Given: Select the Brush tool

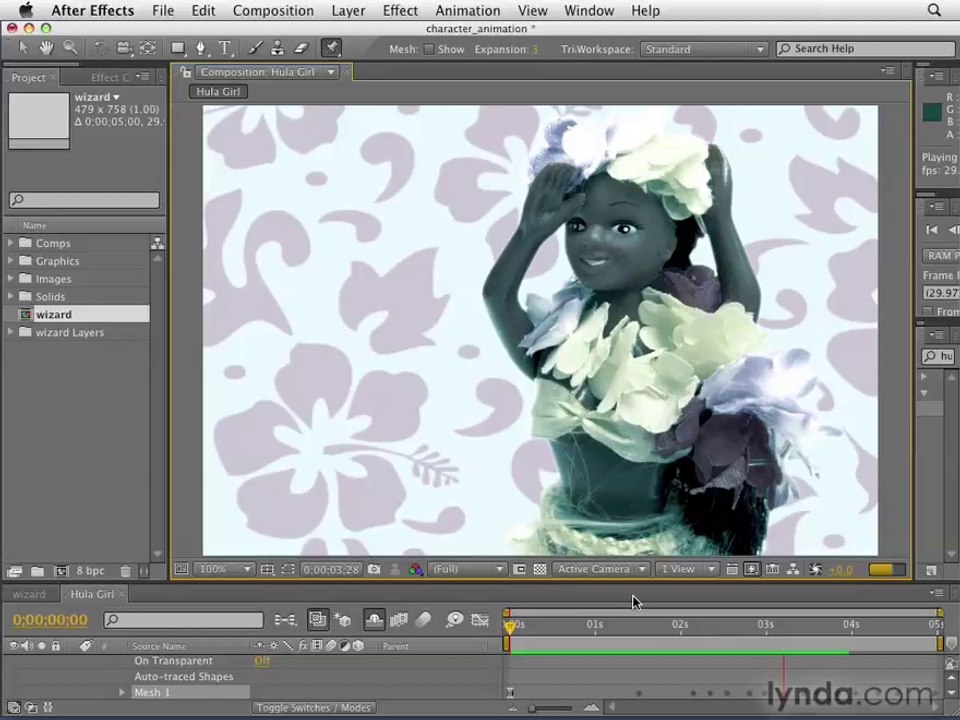Looking at the screenshot, I should [255, 48].
